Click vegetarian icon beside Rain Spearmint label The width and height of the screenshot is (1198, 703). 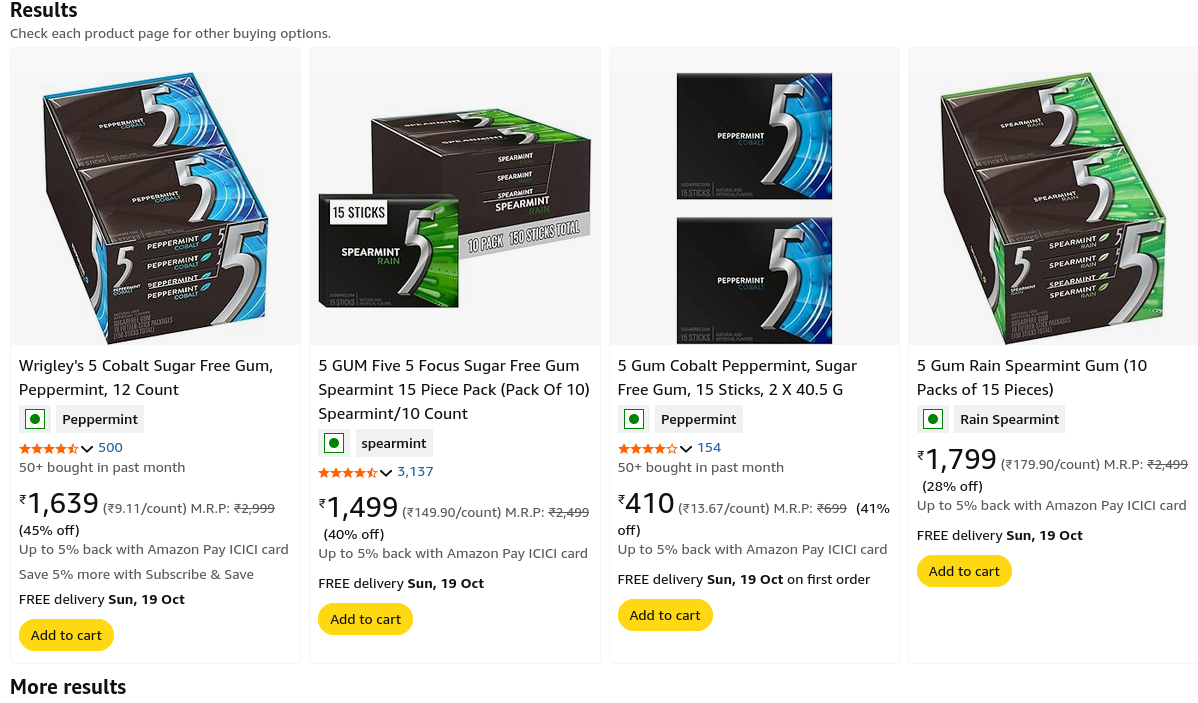coord(933,419)
